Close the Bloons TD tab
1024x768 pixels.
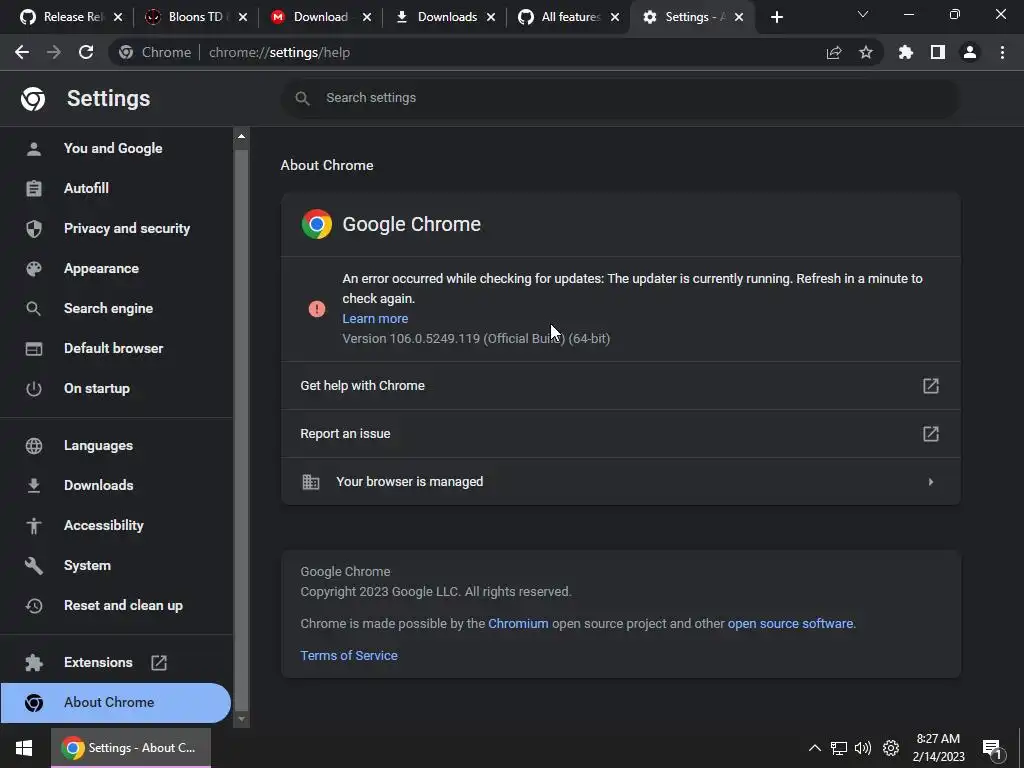point(243,17)
